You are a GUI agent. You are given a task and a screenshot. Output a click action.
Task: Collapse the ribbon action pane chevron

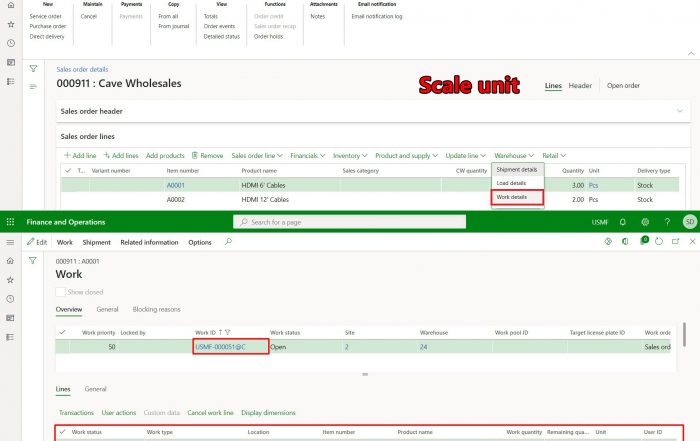691,54
